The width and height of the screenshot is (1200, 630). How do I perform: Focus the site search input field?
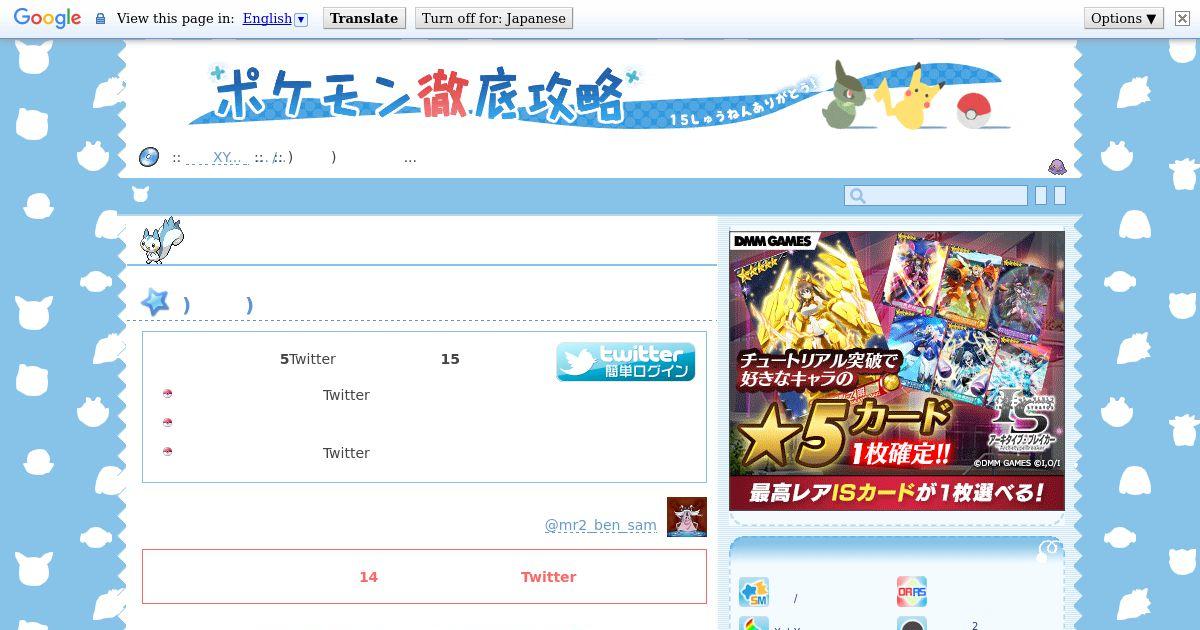coord(936,196)
